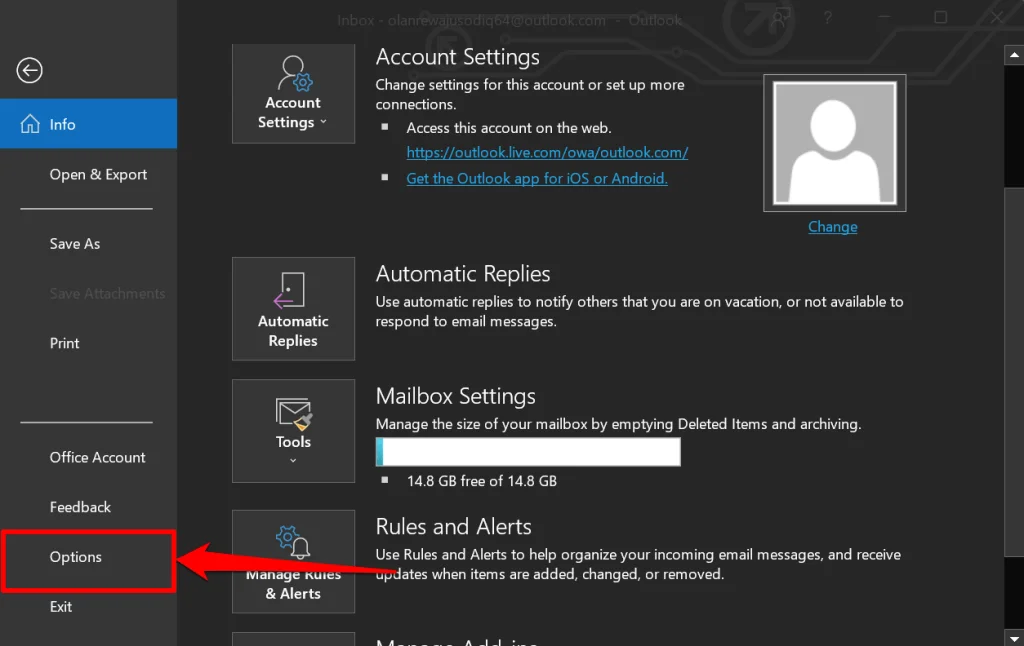This screenshot has height=646, width=1024.
Task: Click the account icon in the title bar
Action: click(780, 18)
